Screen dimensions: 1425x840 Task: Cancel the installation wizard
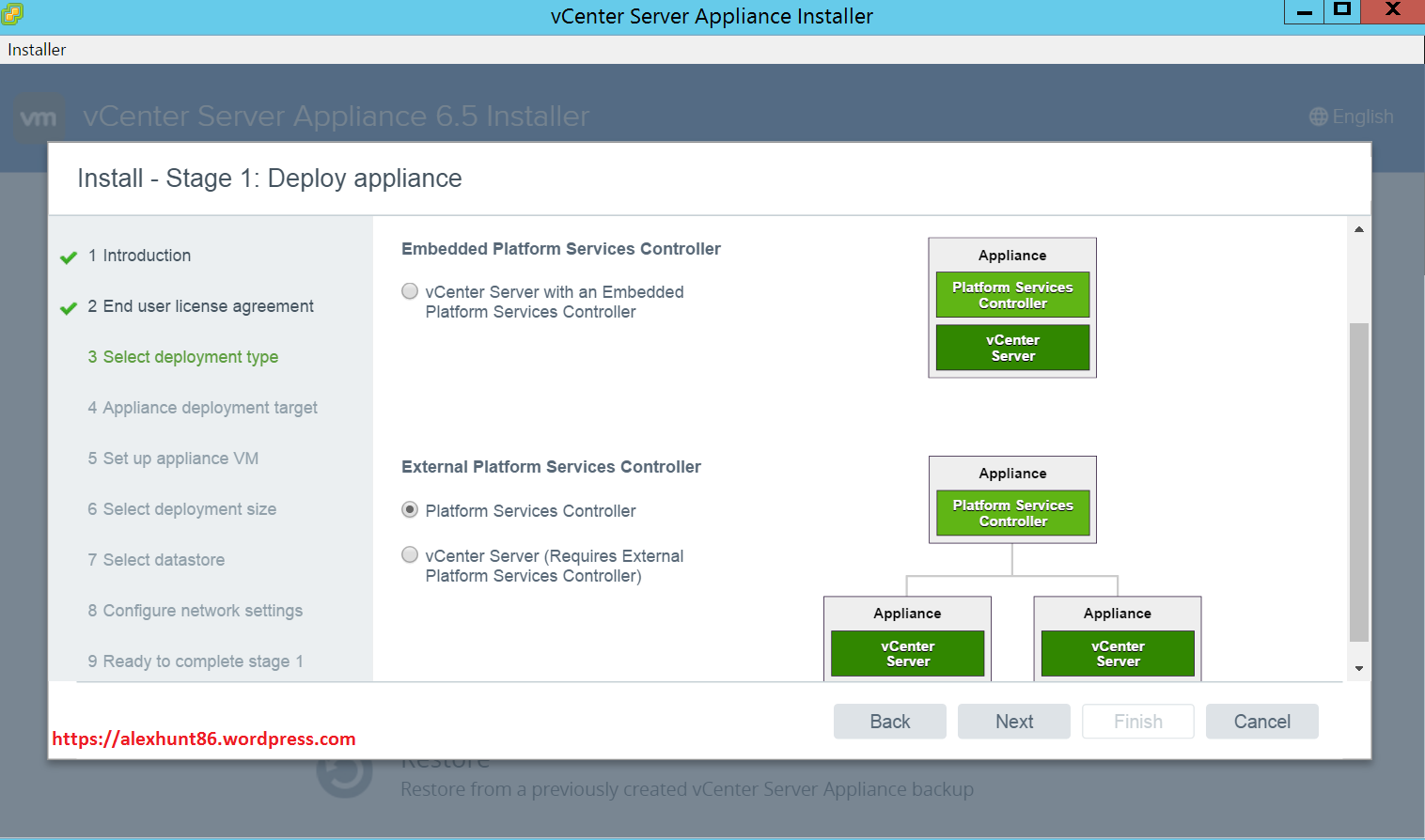(1261, 722)
